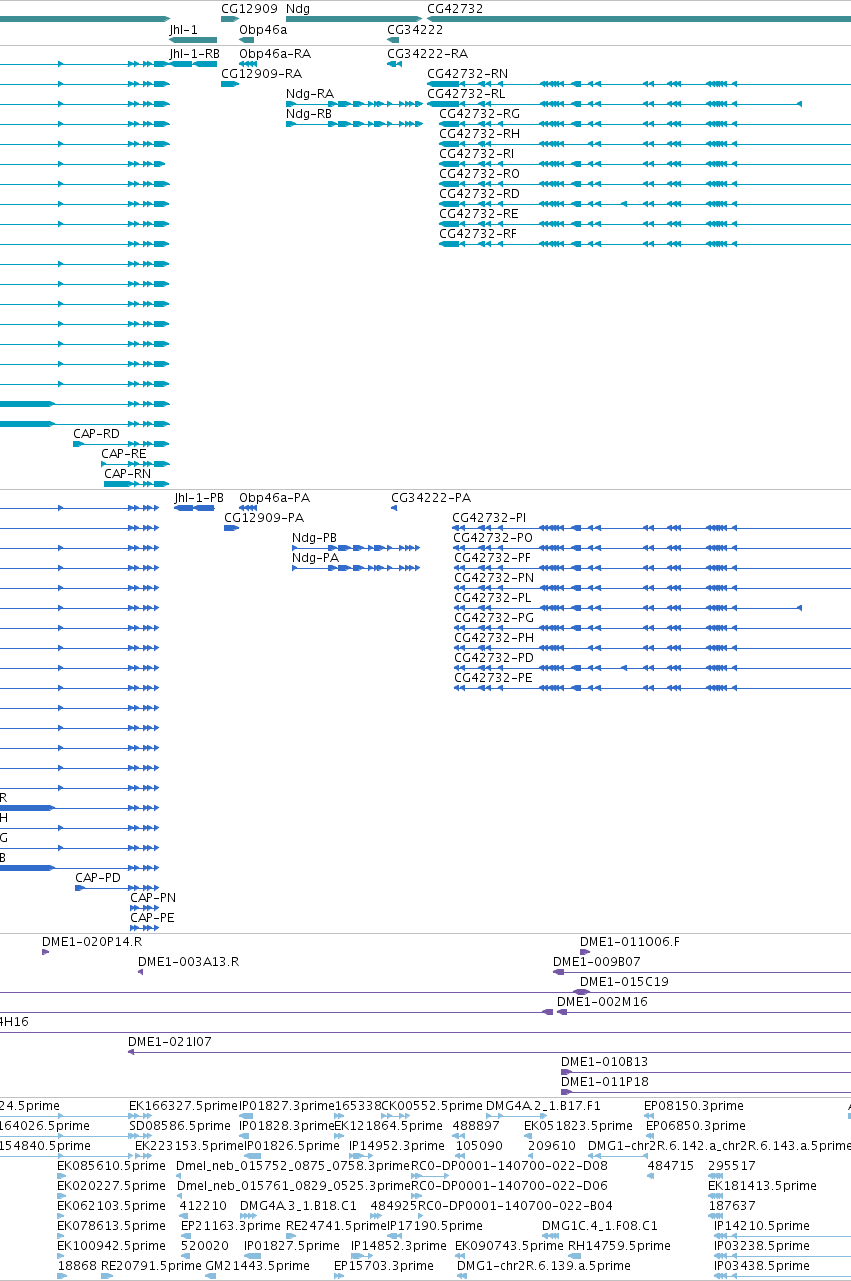Click EST RH14759.5prime
Viewport: 851px width, 1281px height.
[619, 1246]
